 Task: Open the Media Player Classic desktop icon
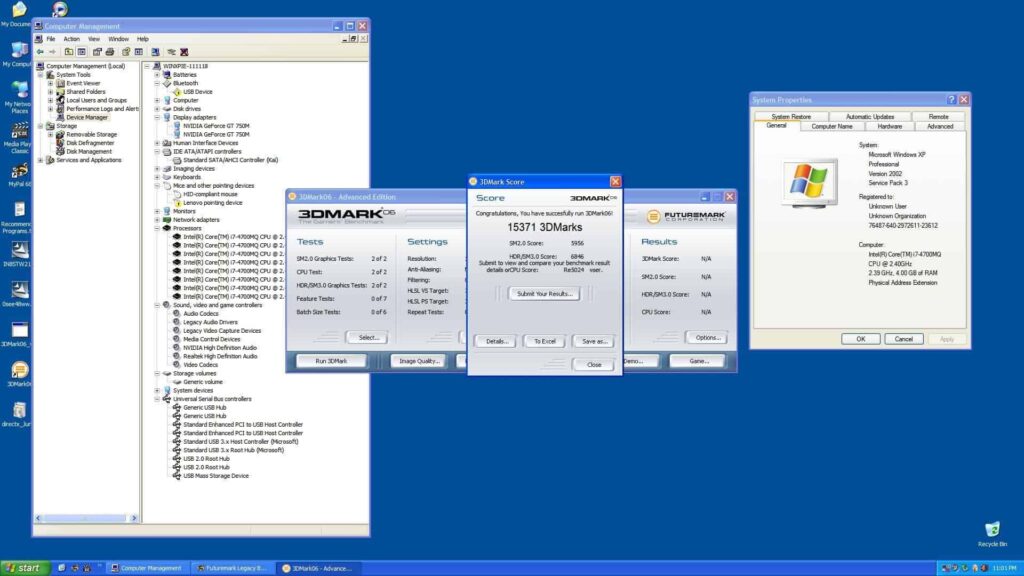click(19, 131)
